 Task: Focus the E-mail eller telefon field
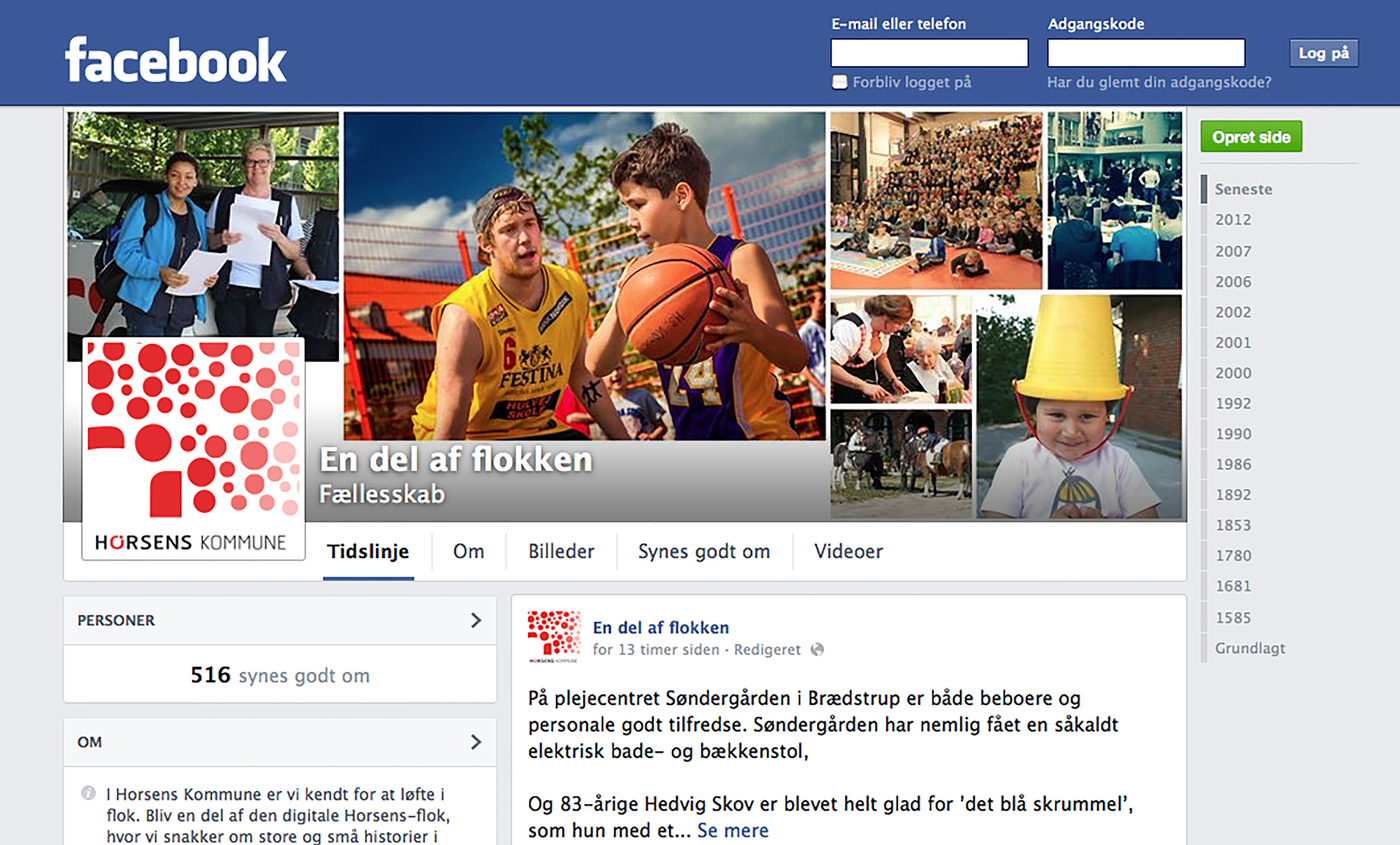click(x=929, y=53)
